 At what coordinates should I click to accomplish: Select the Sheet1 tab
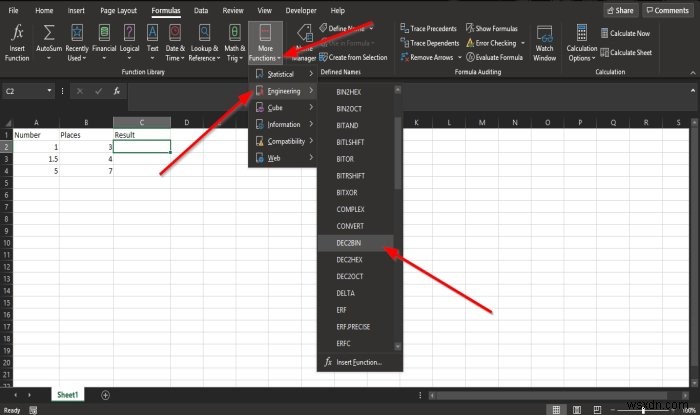[68, 395]
